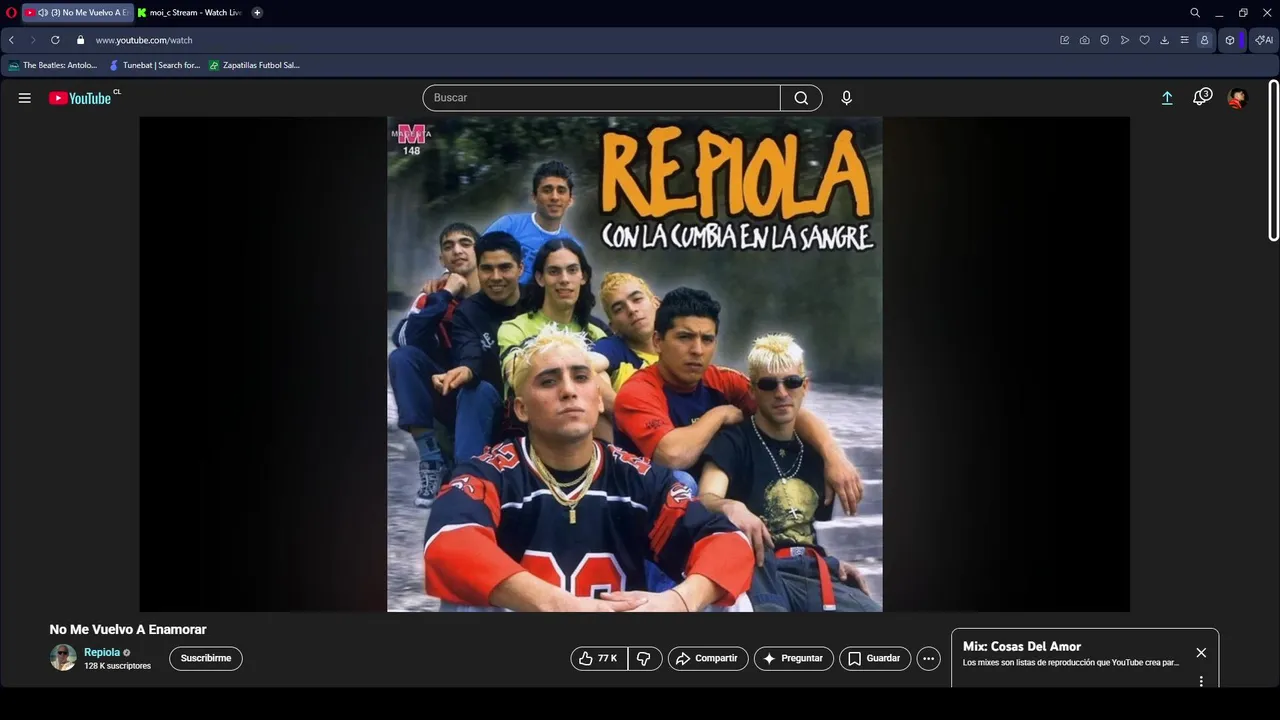Screen dimensions: 1280x720
Task: Go forward to the next page
Action: tap(33, 40)
